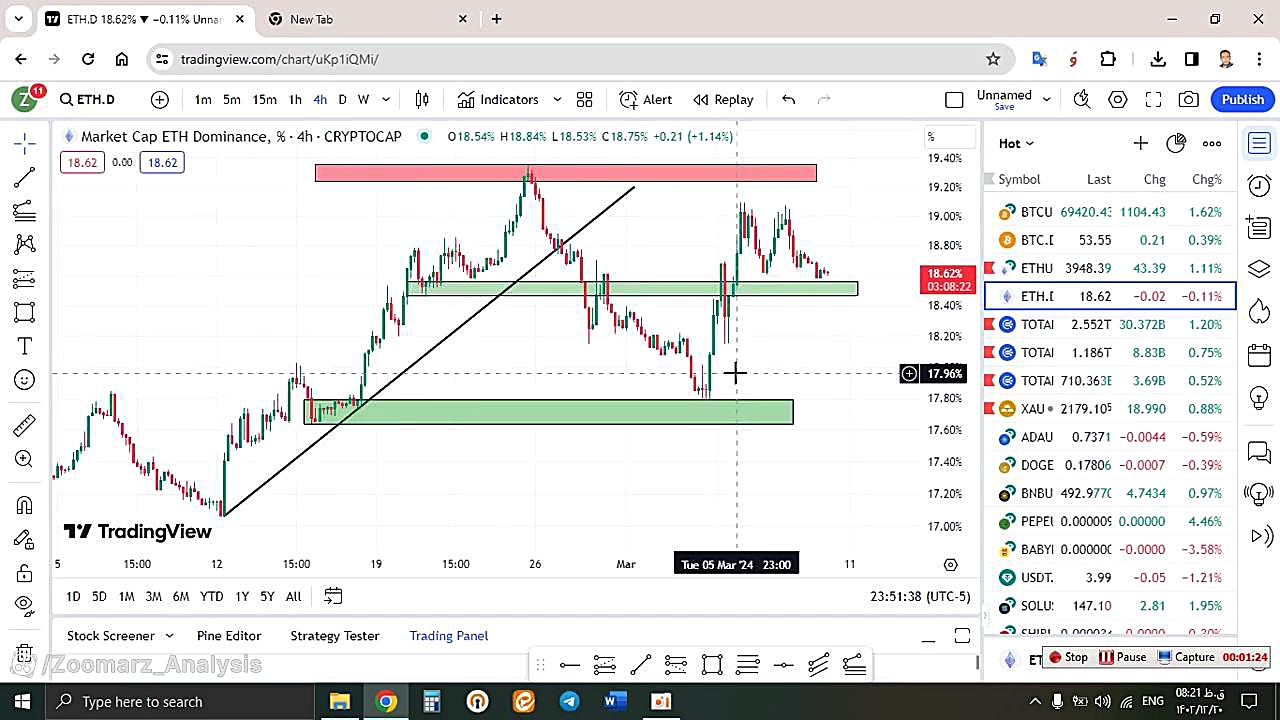Select the 4h timeframe
This screenshot has width=1280, height=720.
320,99
